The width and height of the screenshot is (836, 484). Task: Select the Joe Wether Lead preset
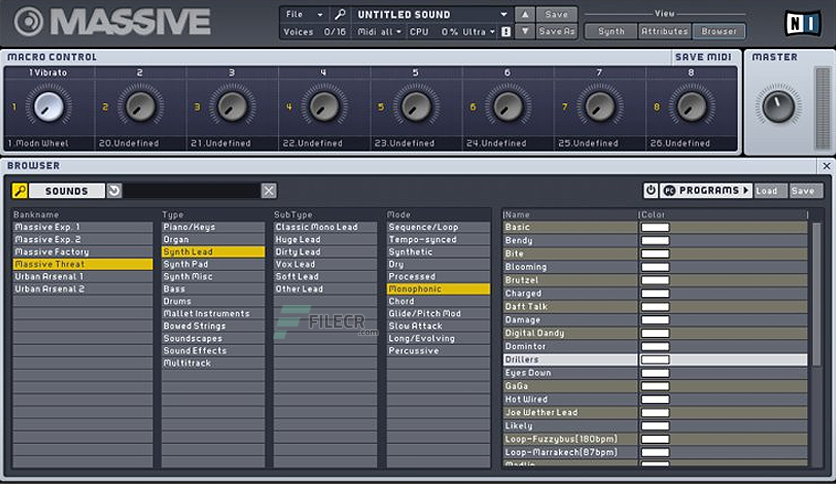655,413
